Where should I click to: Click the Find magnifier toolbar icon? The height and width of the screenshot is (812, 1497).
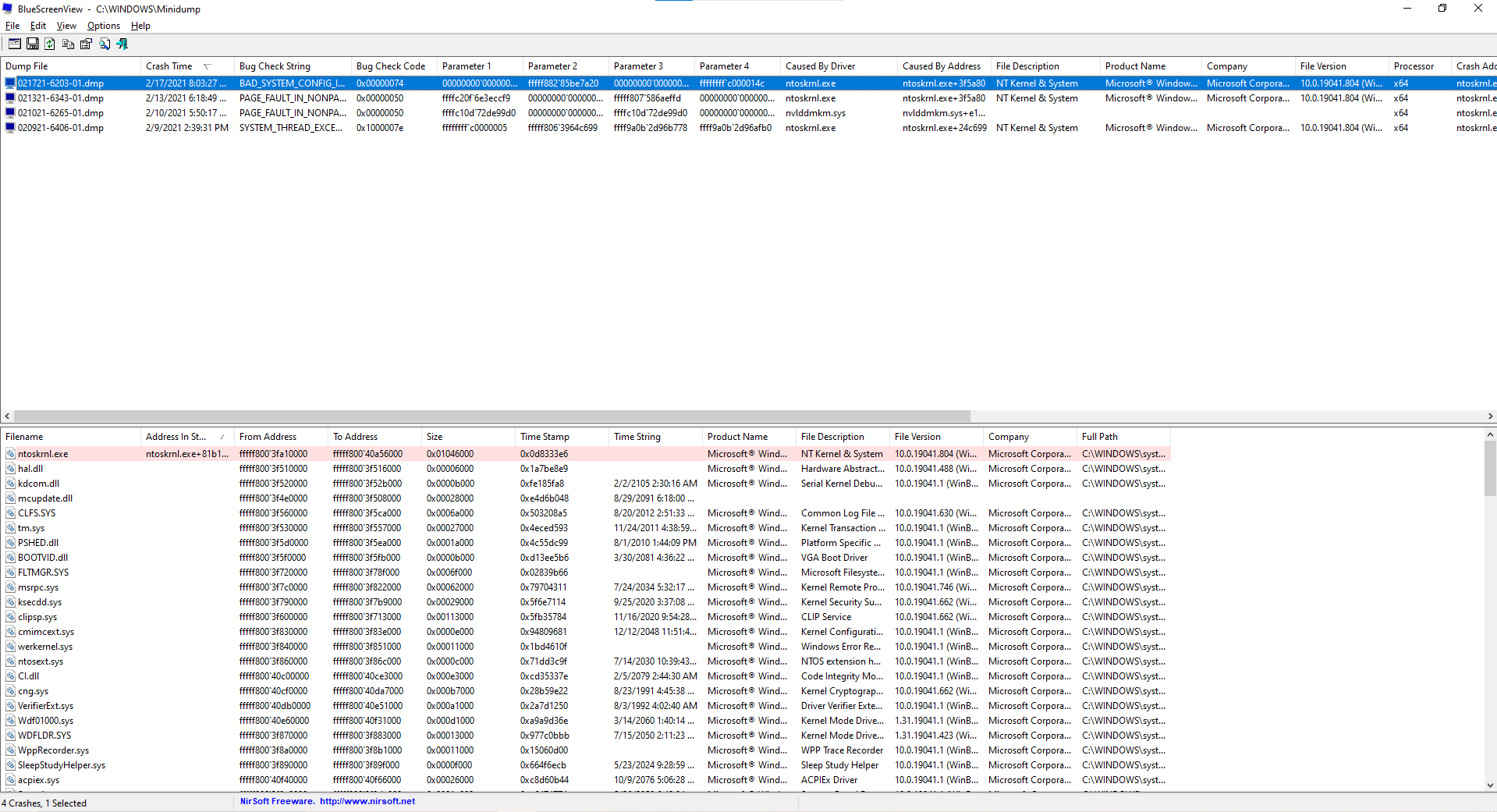105,44
